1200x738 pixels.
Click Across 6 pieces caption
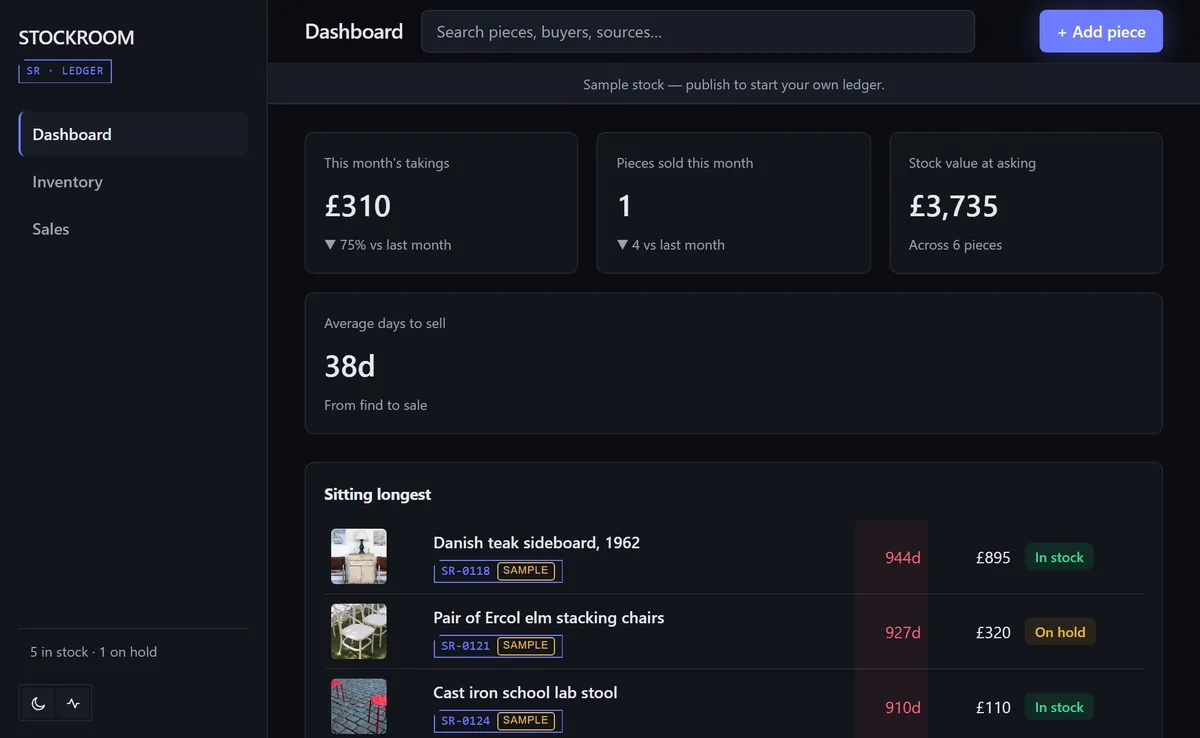click(955, 245)
